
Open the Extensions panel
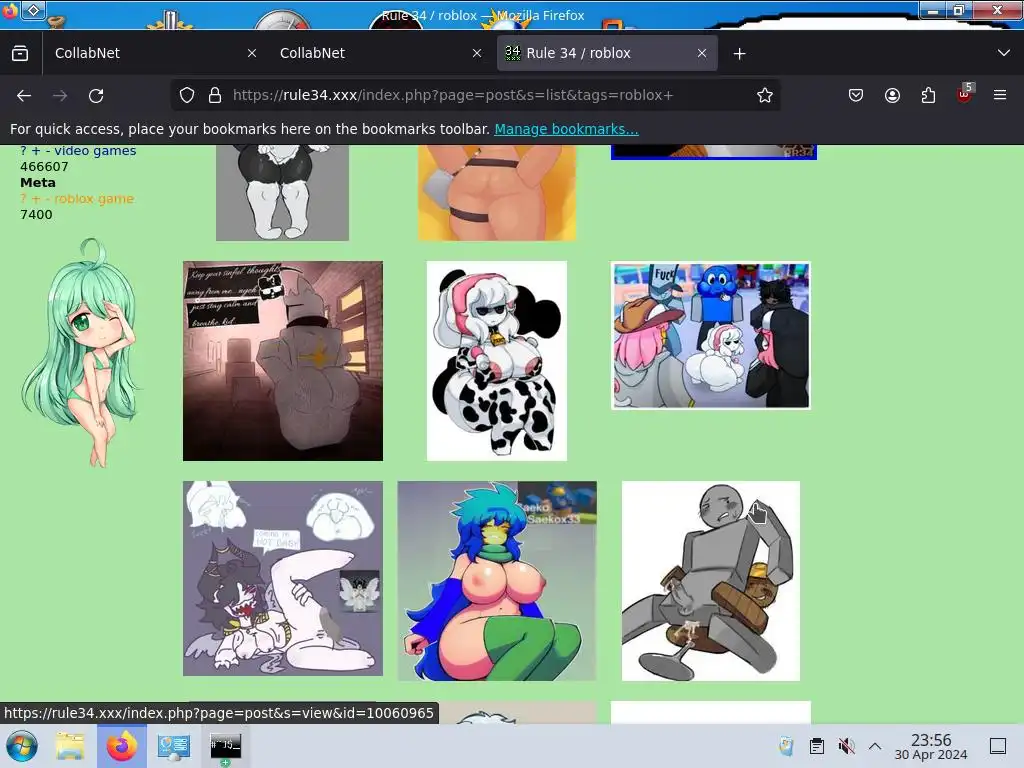pyautogui.click(x=928, y=95)
